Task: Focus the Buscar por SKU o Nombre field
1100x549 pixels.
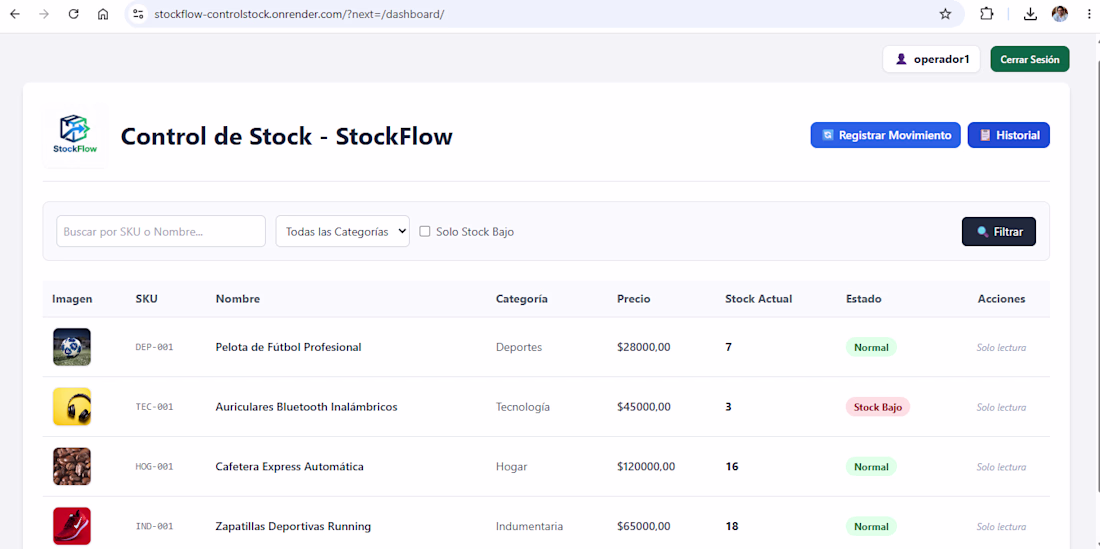Action: click(x=161, y=231)
